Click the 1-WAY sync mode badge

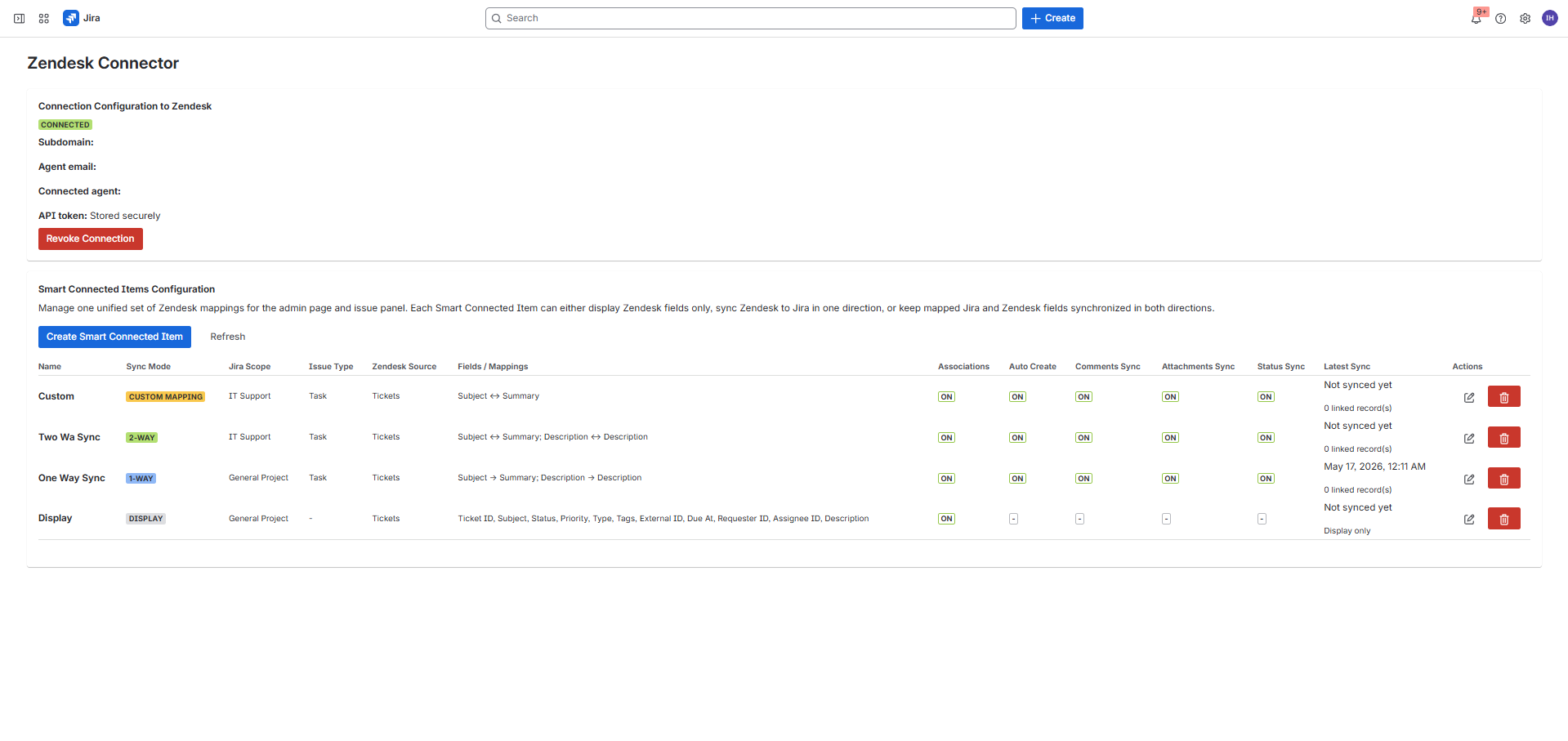pyautogui.click(x=141, y=479)
